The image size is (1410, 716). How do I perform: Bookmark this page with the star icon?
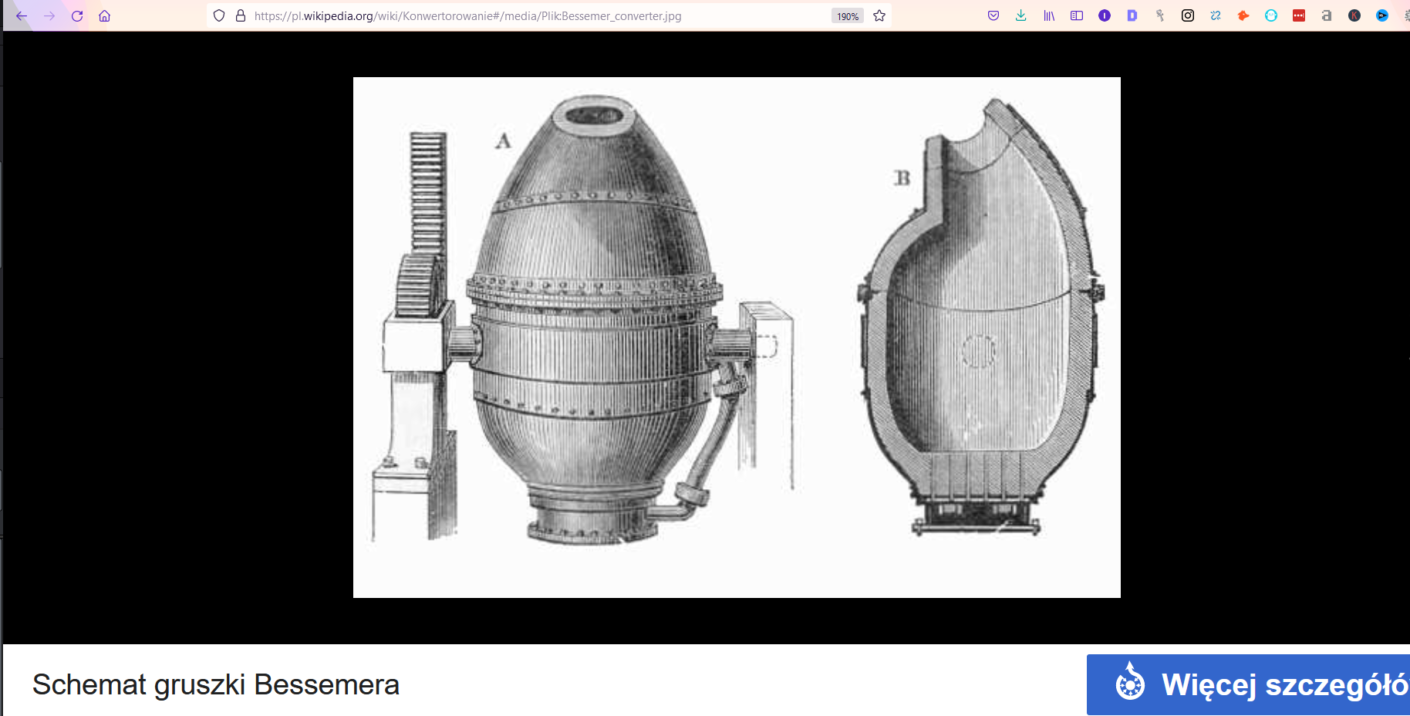click(879, 16)
